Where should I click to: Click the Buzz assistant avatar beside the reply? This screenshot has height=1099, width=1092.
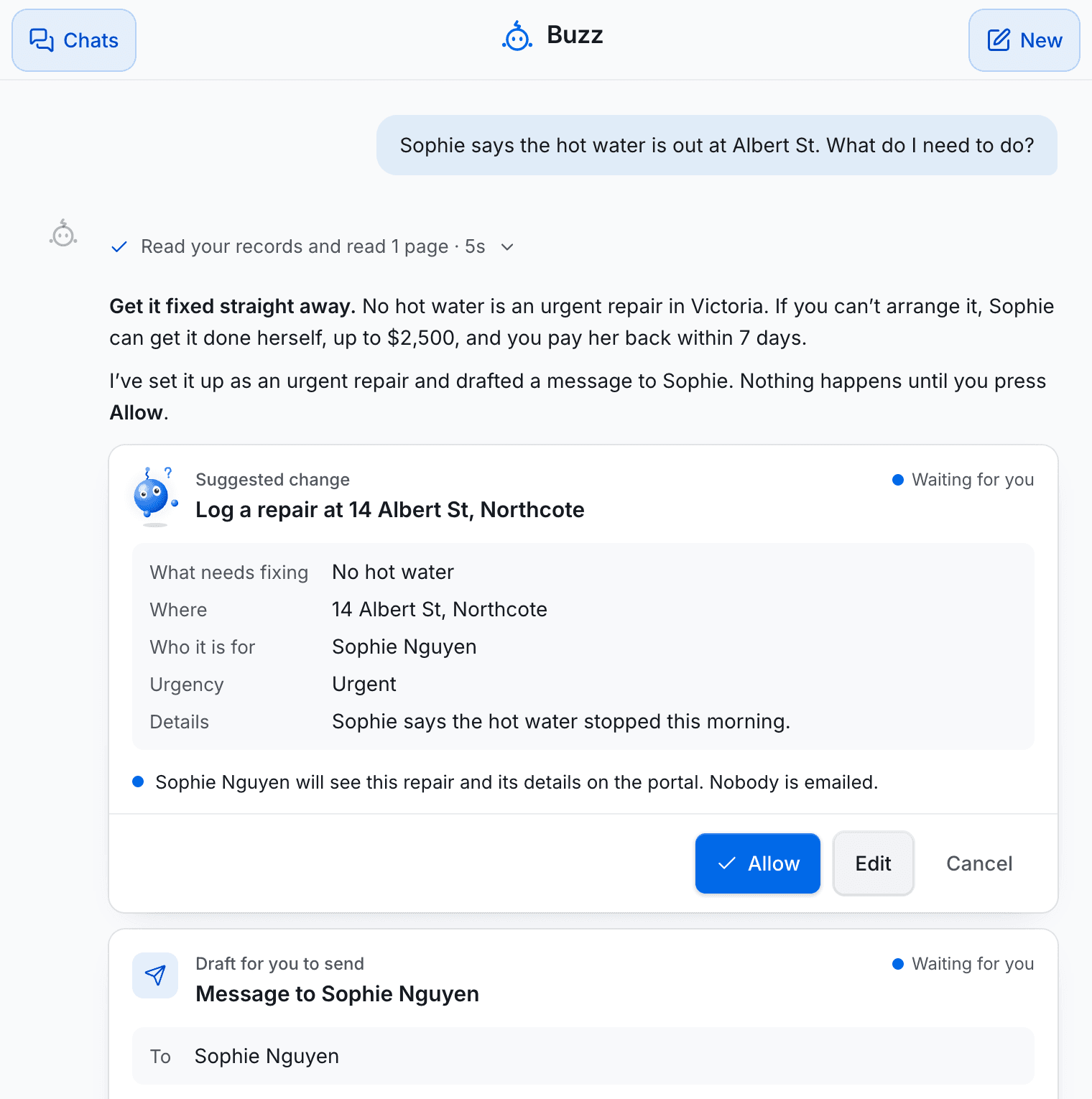point(63,233)
